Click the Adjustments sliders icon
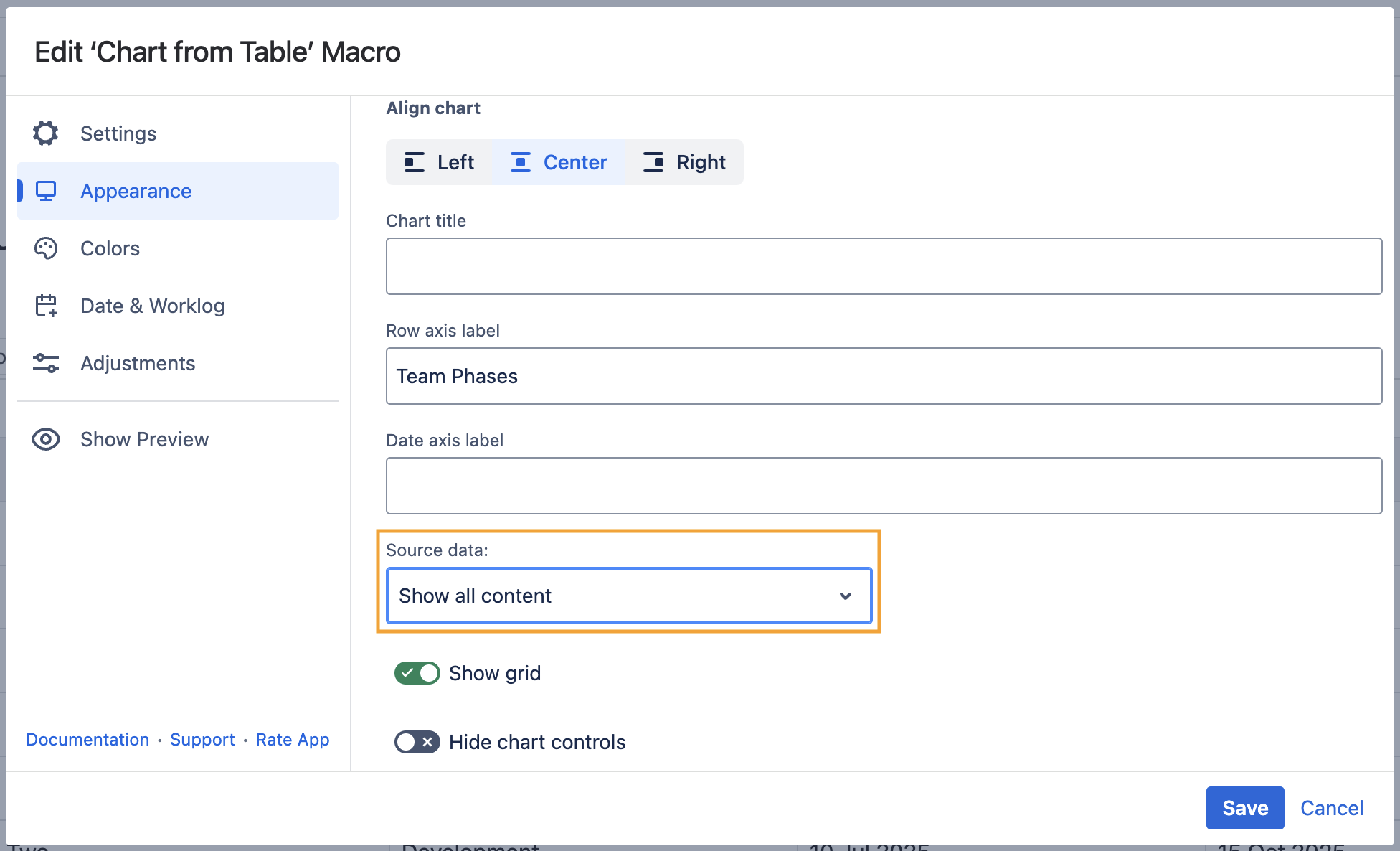The image size is (1400, 851). [x=46, y=363]
